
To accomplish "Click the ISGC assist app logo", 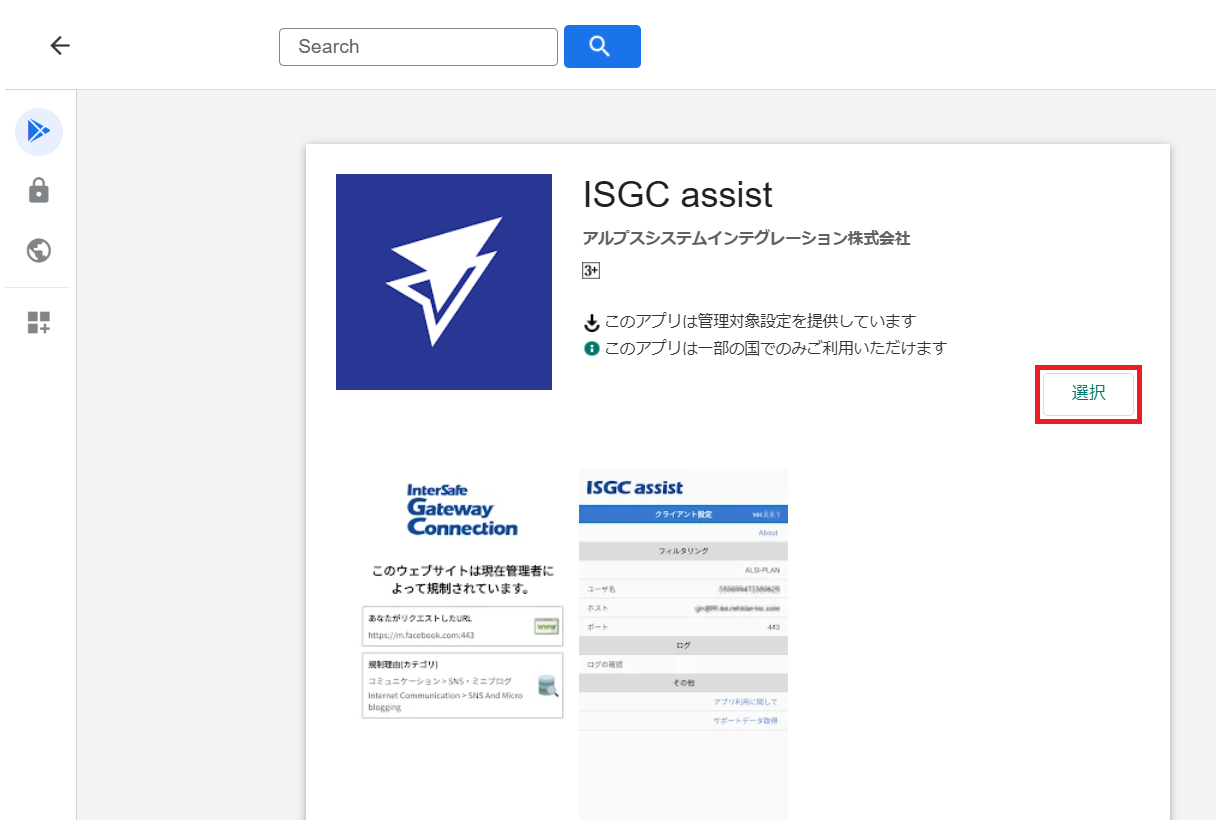I will tap(444, 282).
